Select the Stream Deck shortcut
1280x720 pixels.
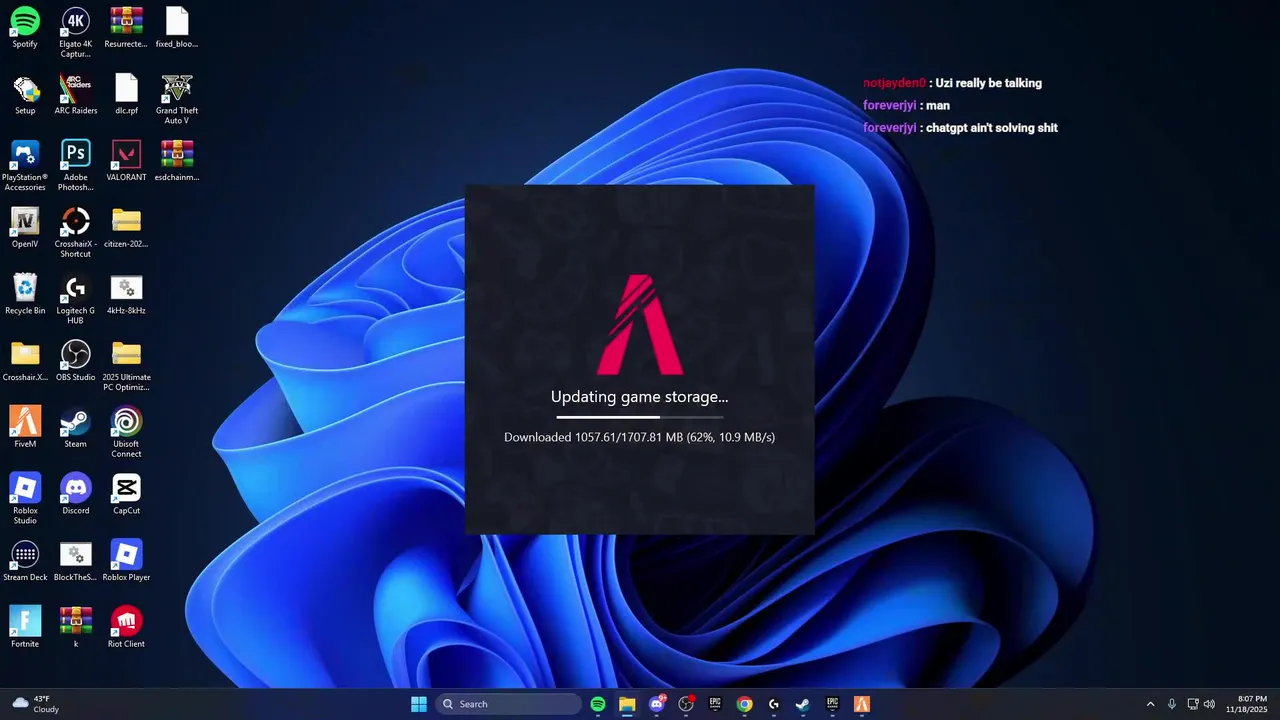(x=25, y=561)
